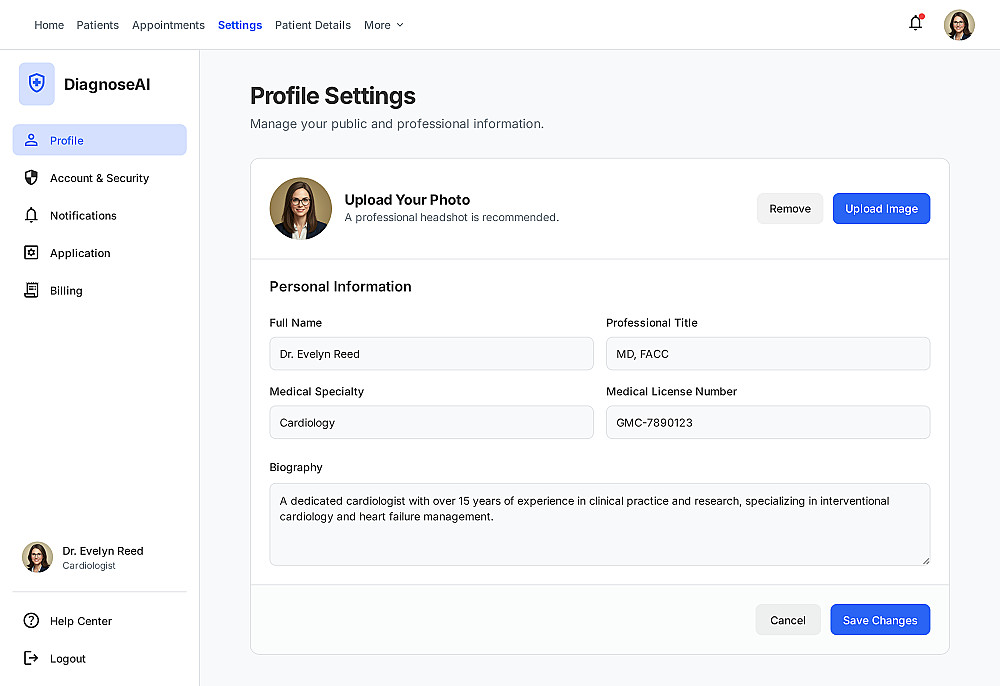Image resolution: width=1000 pixels, height=686 pixels.
Task: Click the profile headshot thumbnail
Action: [301, 209]
